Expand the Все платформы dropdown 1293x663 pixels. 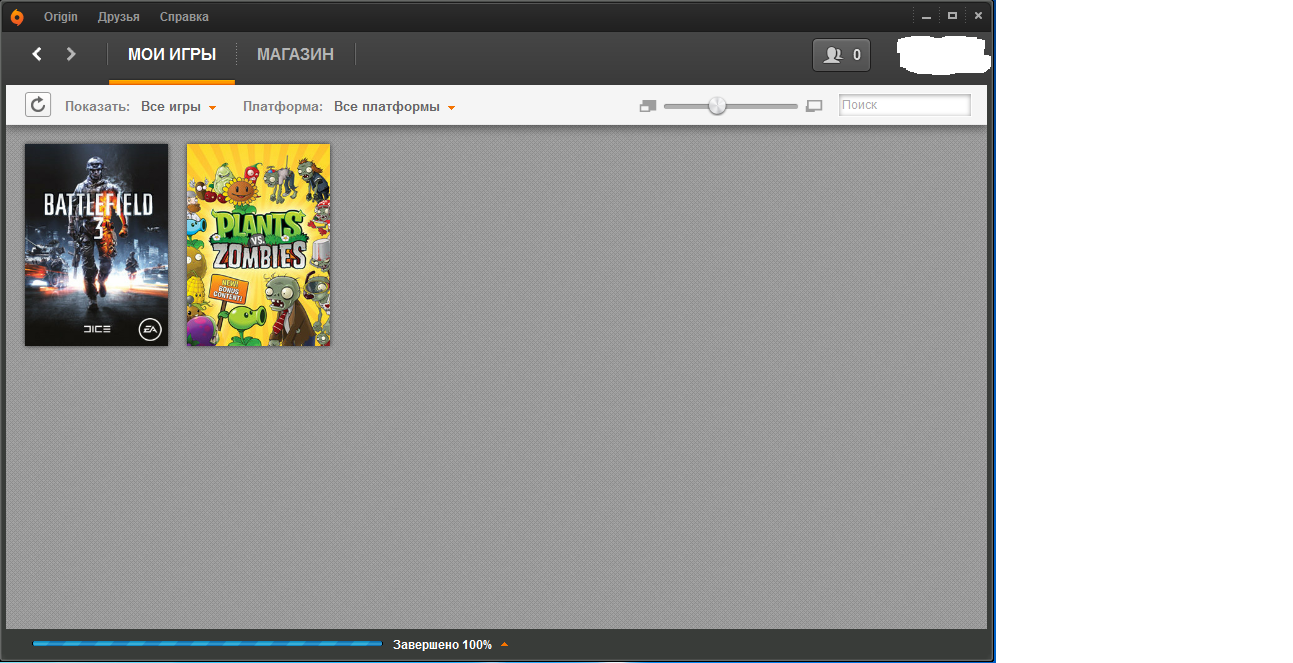coord(395,107)
